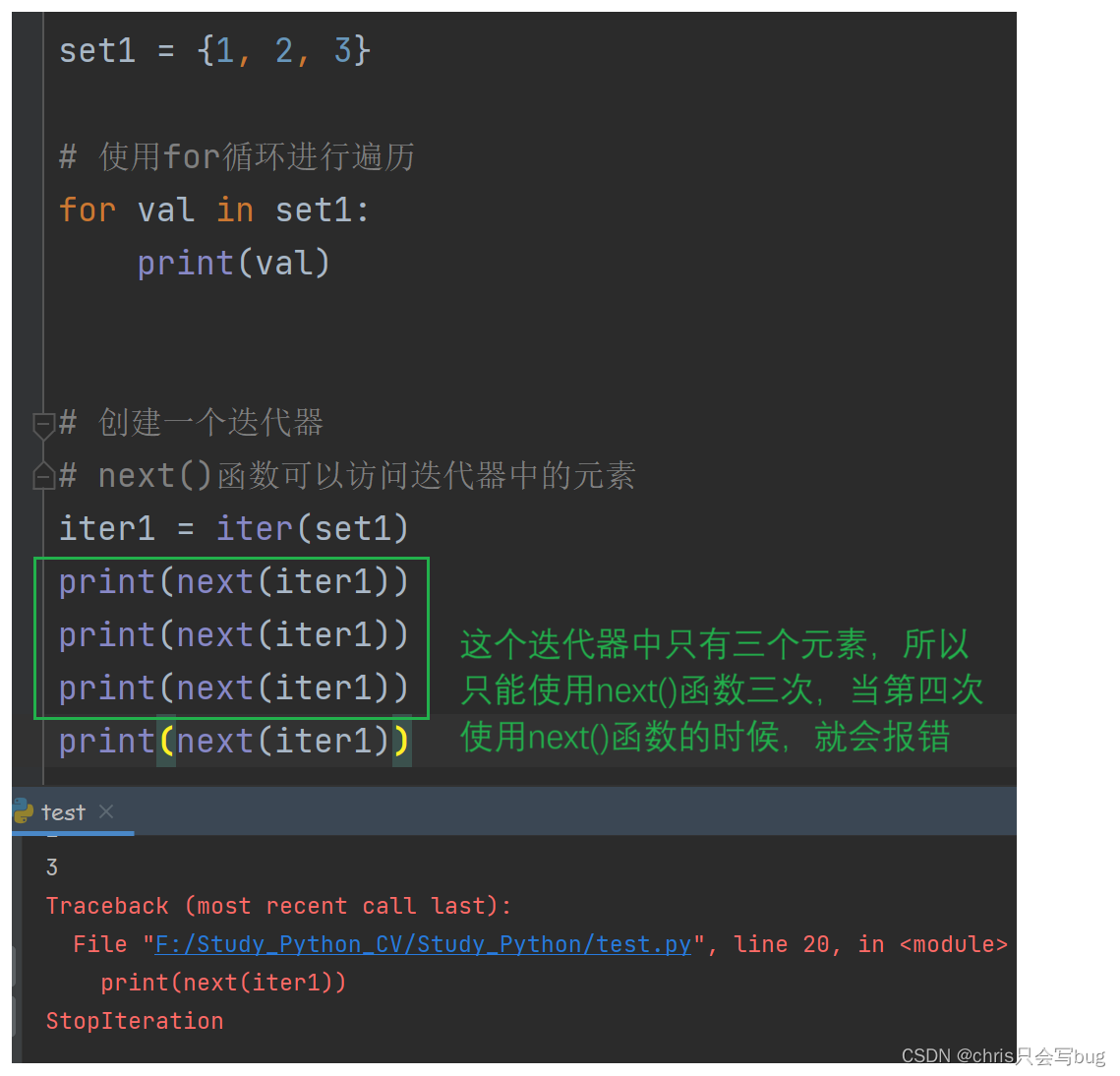The height and width of the screenshot is (1076, 1120).
Task: Open test.py from the traceback file link
Action: pos(421,944)
